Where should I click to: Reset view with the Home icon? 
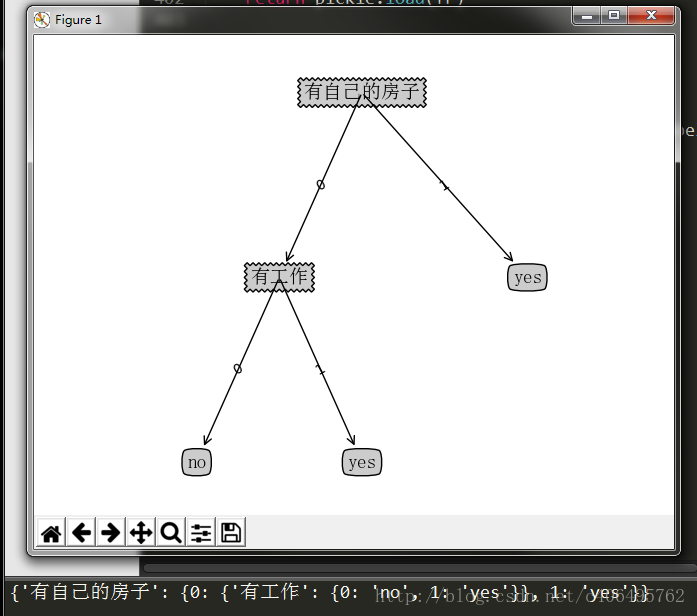point(51,532)
